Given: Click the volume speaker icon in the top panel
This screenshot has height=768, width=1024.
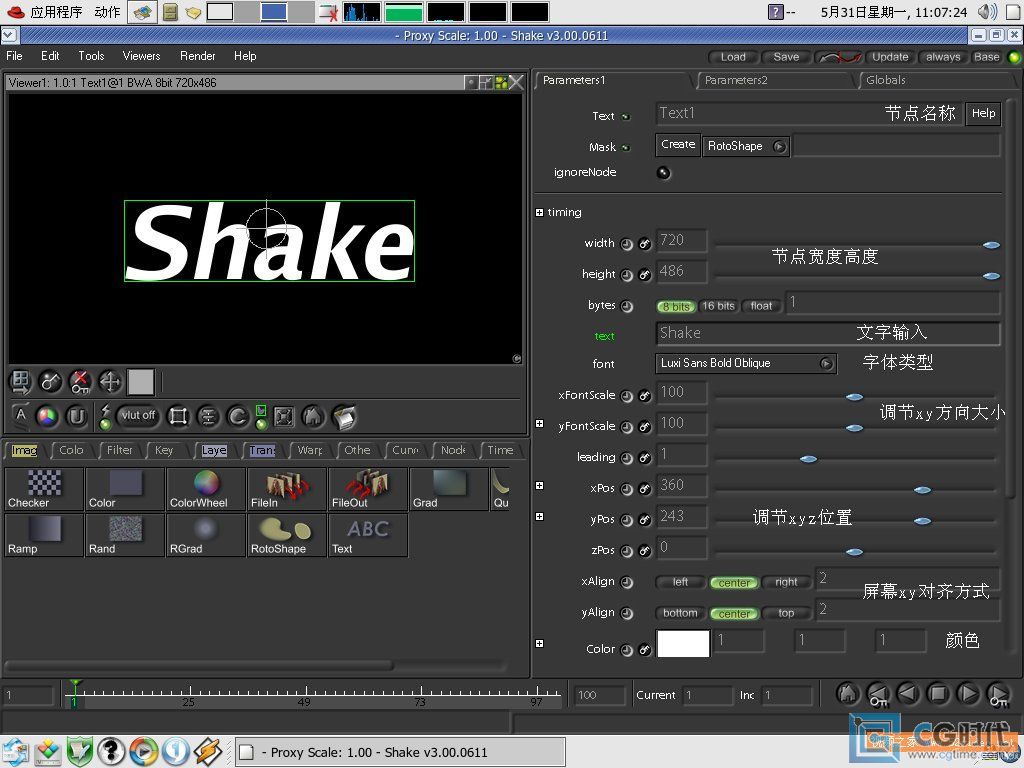Looking at the screenshot, I should 987,11.
